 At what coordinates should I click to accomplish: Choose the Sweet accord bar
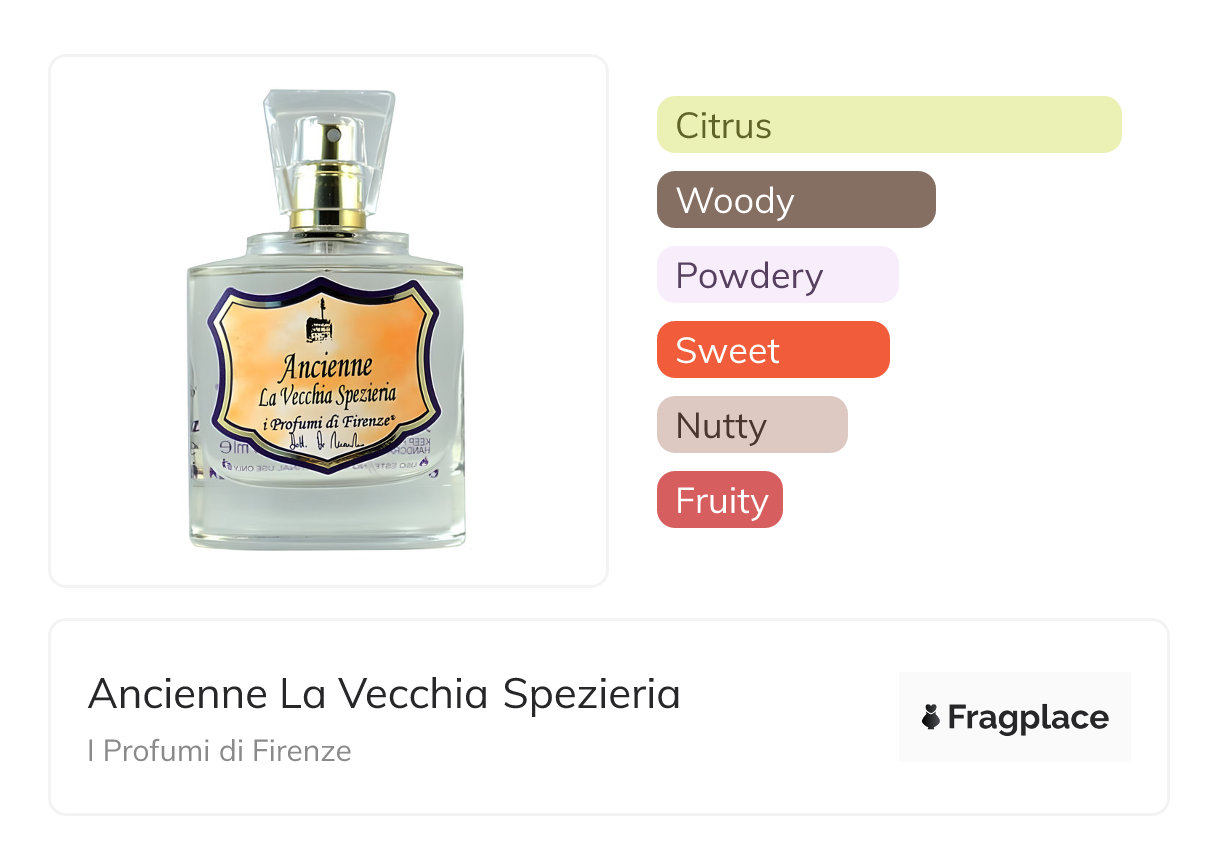pyautogui.click(x=772, y=350)
